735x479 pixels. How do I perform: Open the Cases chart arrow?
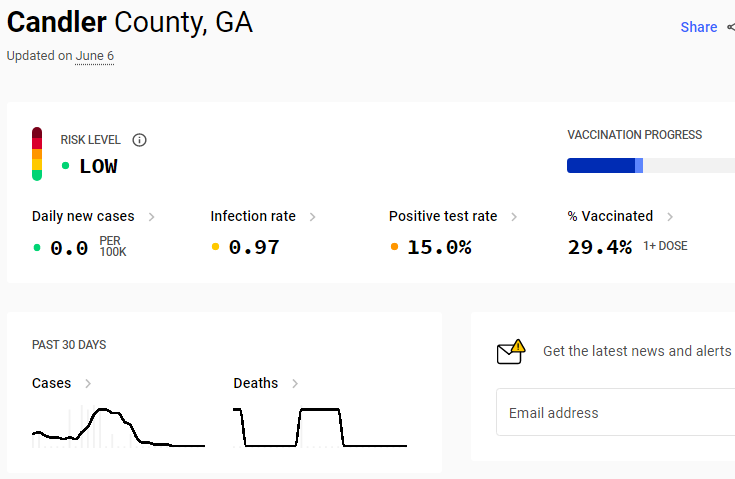click(x=88, y=384)
